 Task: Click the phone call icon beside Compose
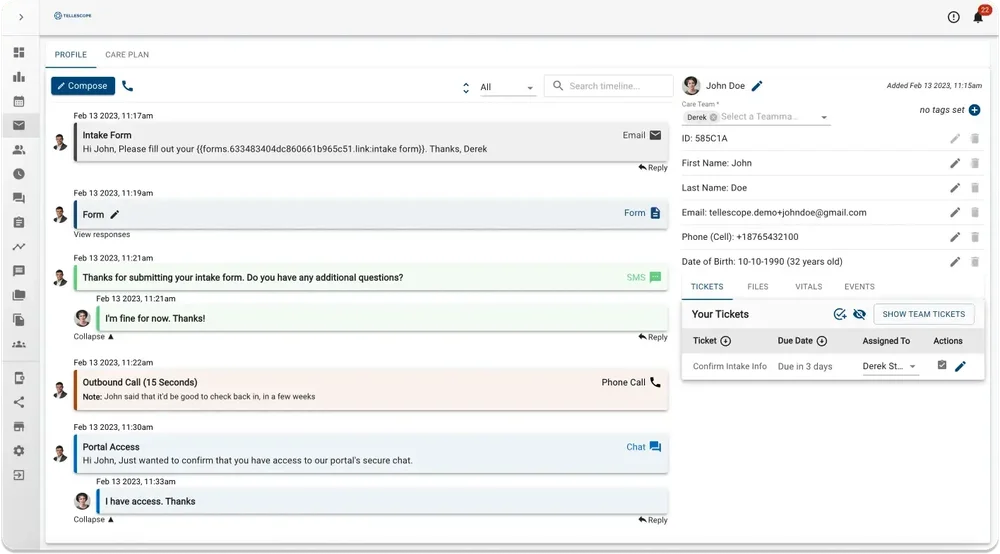pos(128,86)
